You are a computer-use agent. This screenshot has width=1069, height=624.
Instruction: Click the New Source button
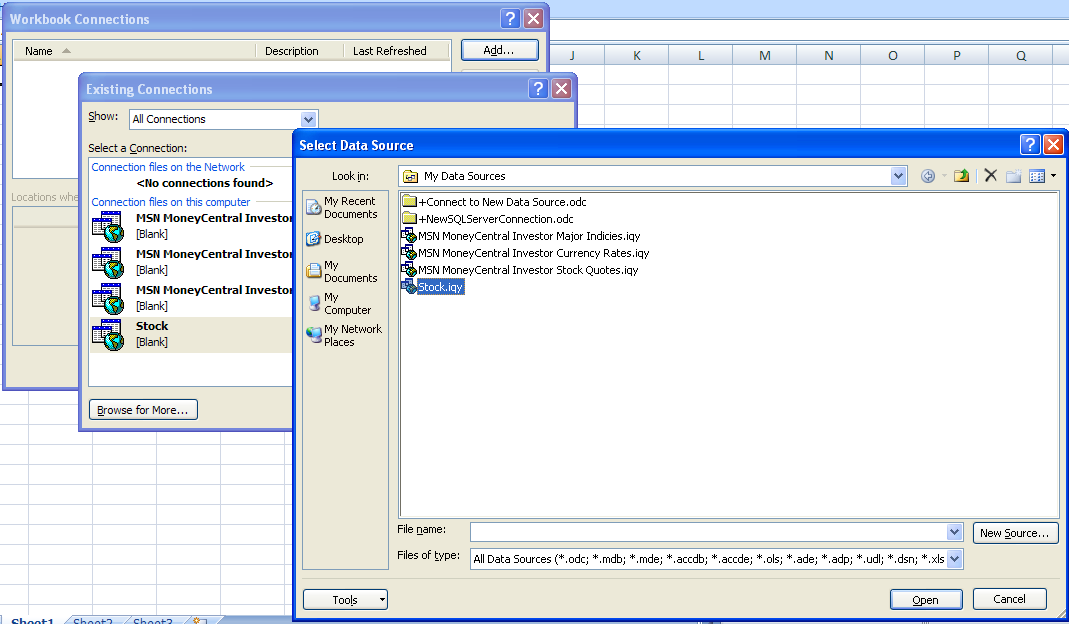tap(1015, 532)
